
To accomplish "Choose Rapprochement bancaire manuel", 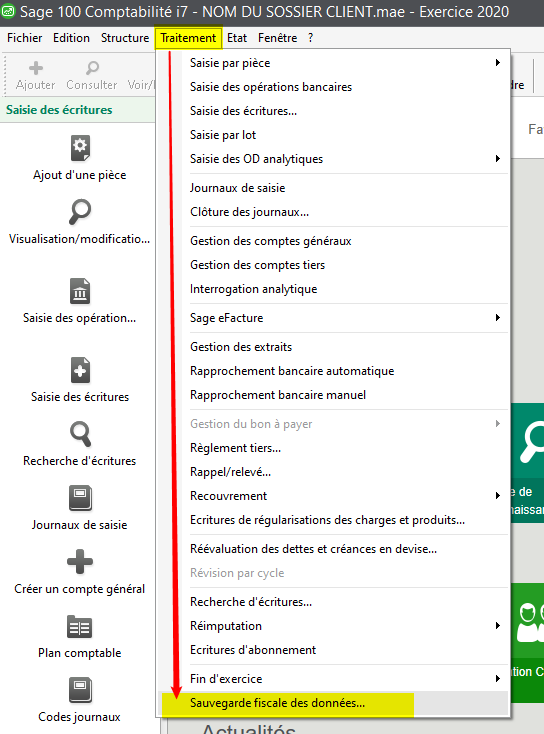I will coord(334,395).
